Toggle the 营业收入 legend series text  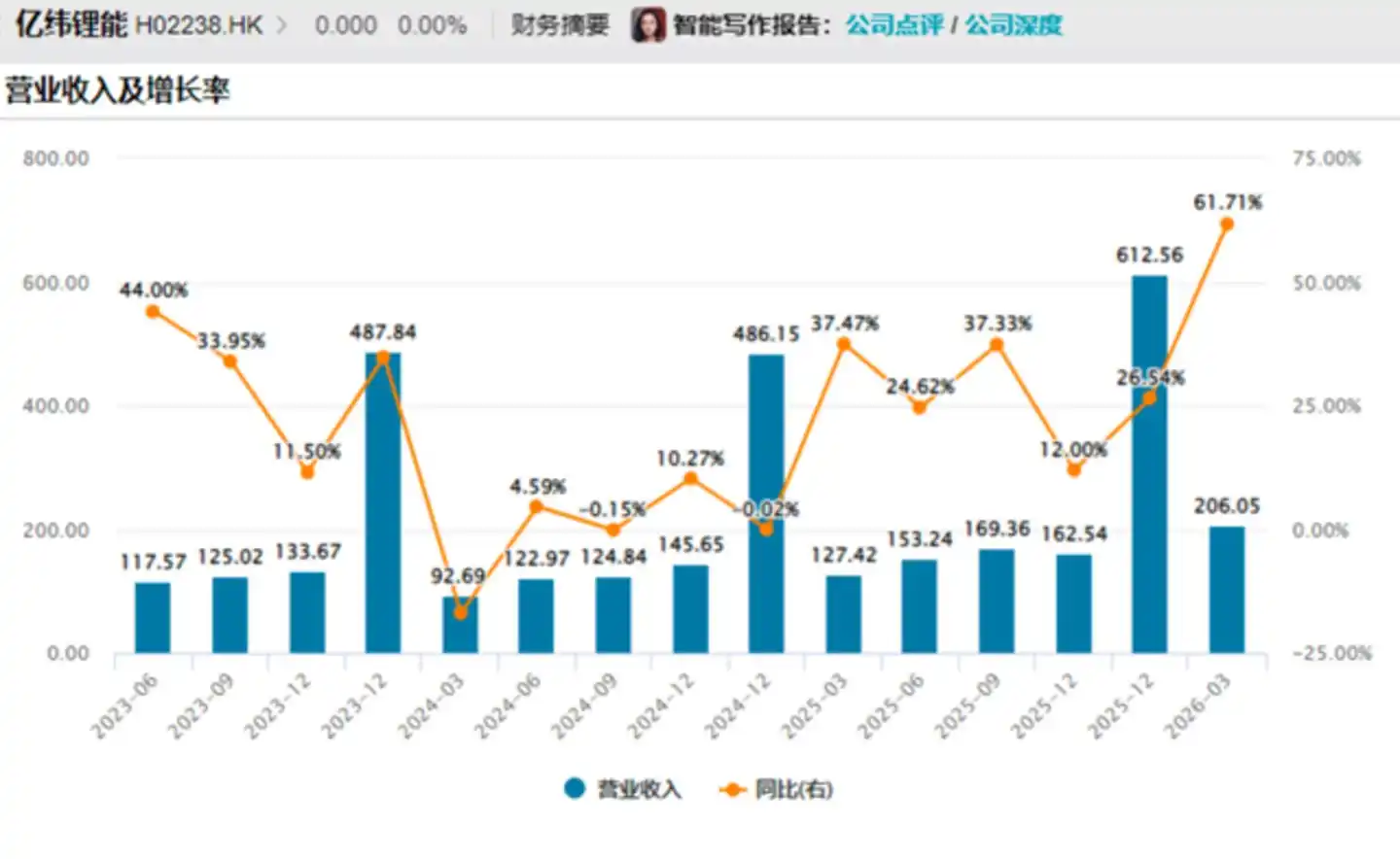tap(639, 789)
